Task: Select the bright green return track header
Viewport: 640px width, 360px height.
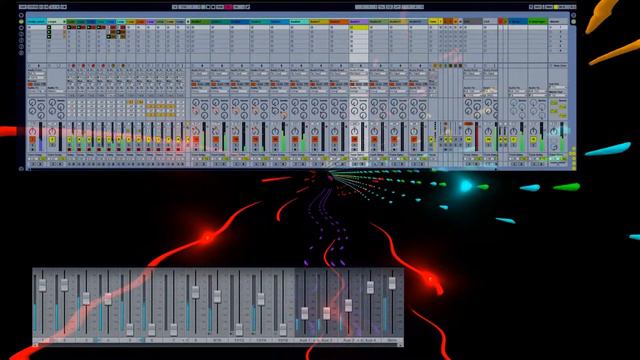Action: click(538, 21)
